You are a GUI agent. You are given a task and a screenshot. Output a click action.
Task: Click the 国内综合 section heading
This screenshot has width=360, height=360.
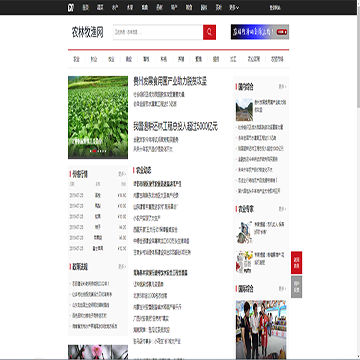[246, 87]
